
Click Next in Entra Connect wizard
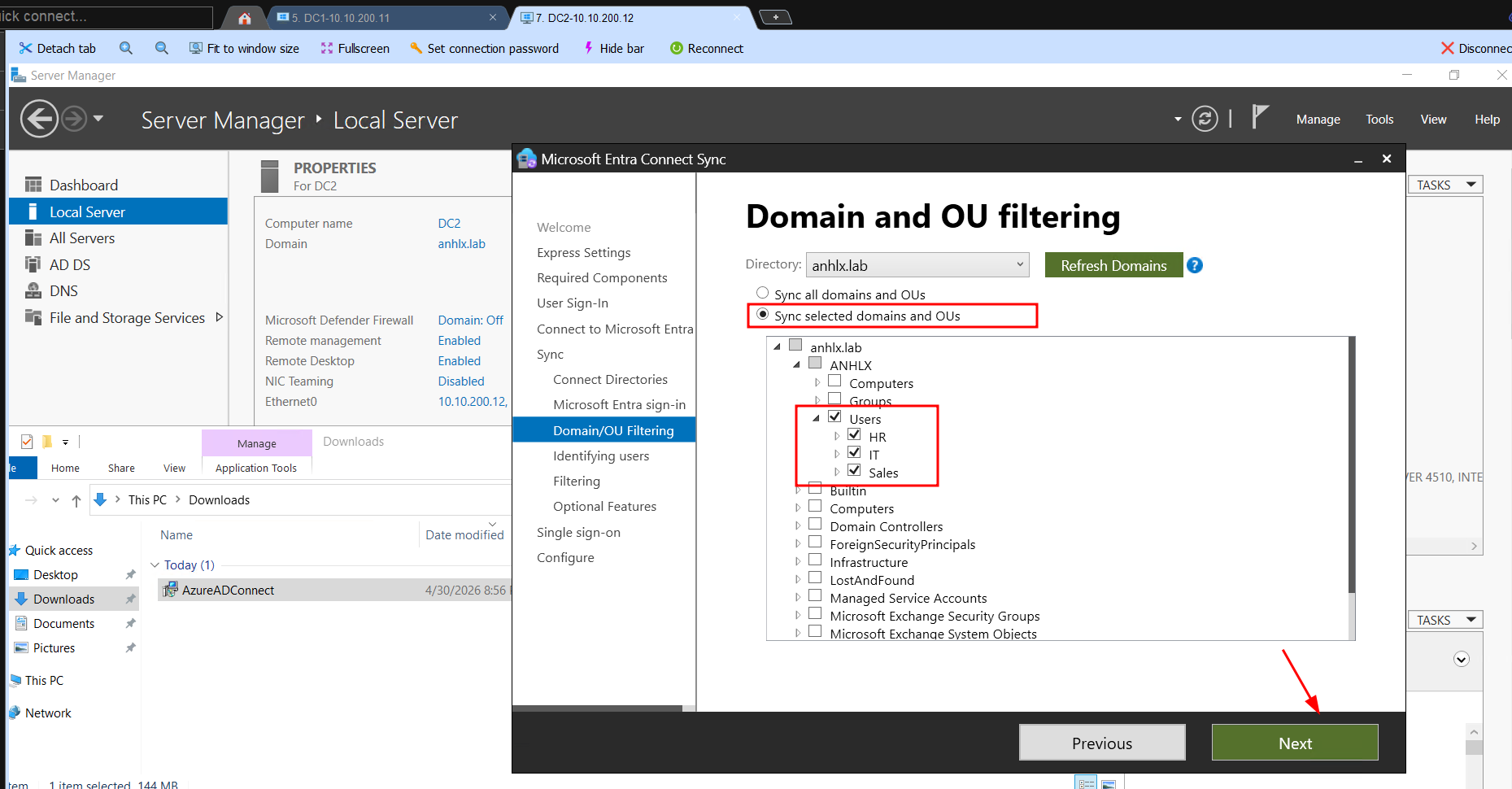[x=1295, y=743]
